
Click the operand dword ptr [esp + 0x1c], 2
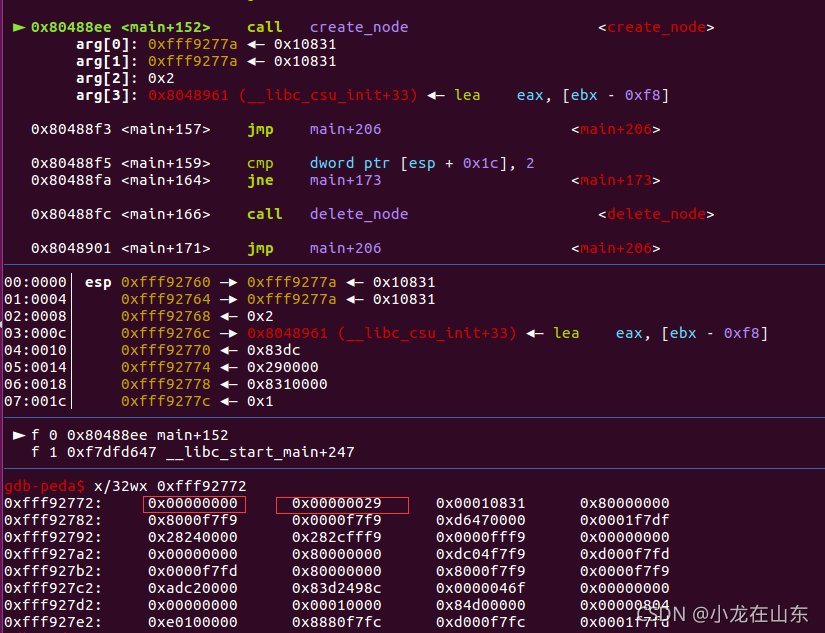(422, 164)
